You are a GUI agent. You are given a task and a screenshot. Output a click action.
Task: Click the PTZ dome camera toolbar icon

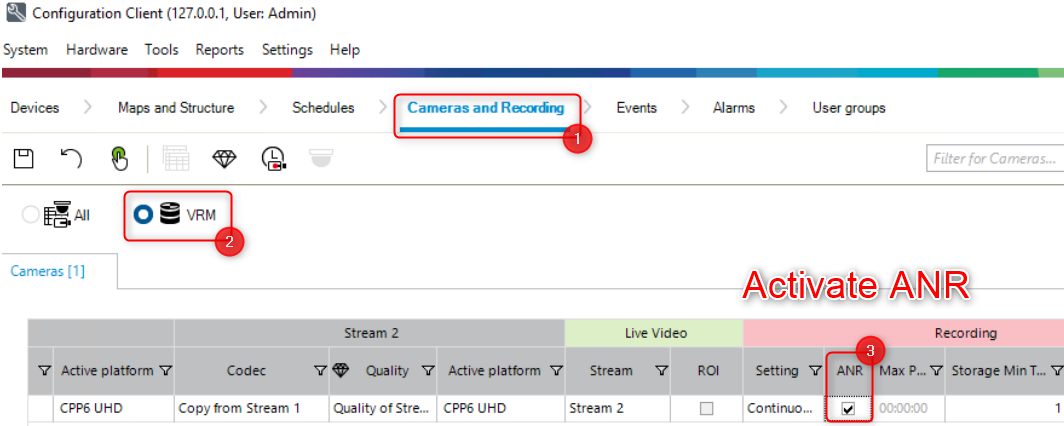coord(322,157)
